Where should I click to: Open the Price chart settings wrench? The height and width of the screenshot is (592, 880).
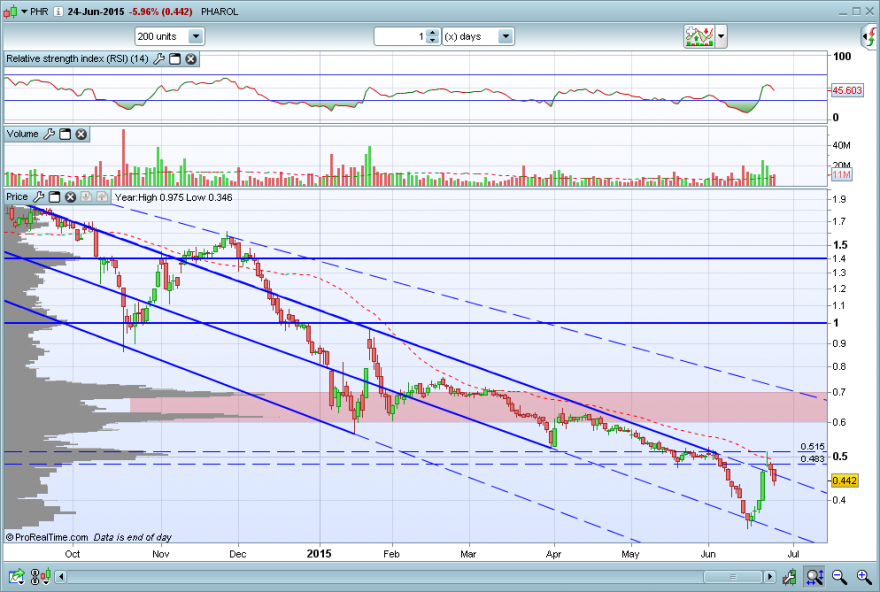[39, 197]
